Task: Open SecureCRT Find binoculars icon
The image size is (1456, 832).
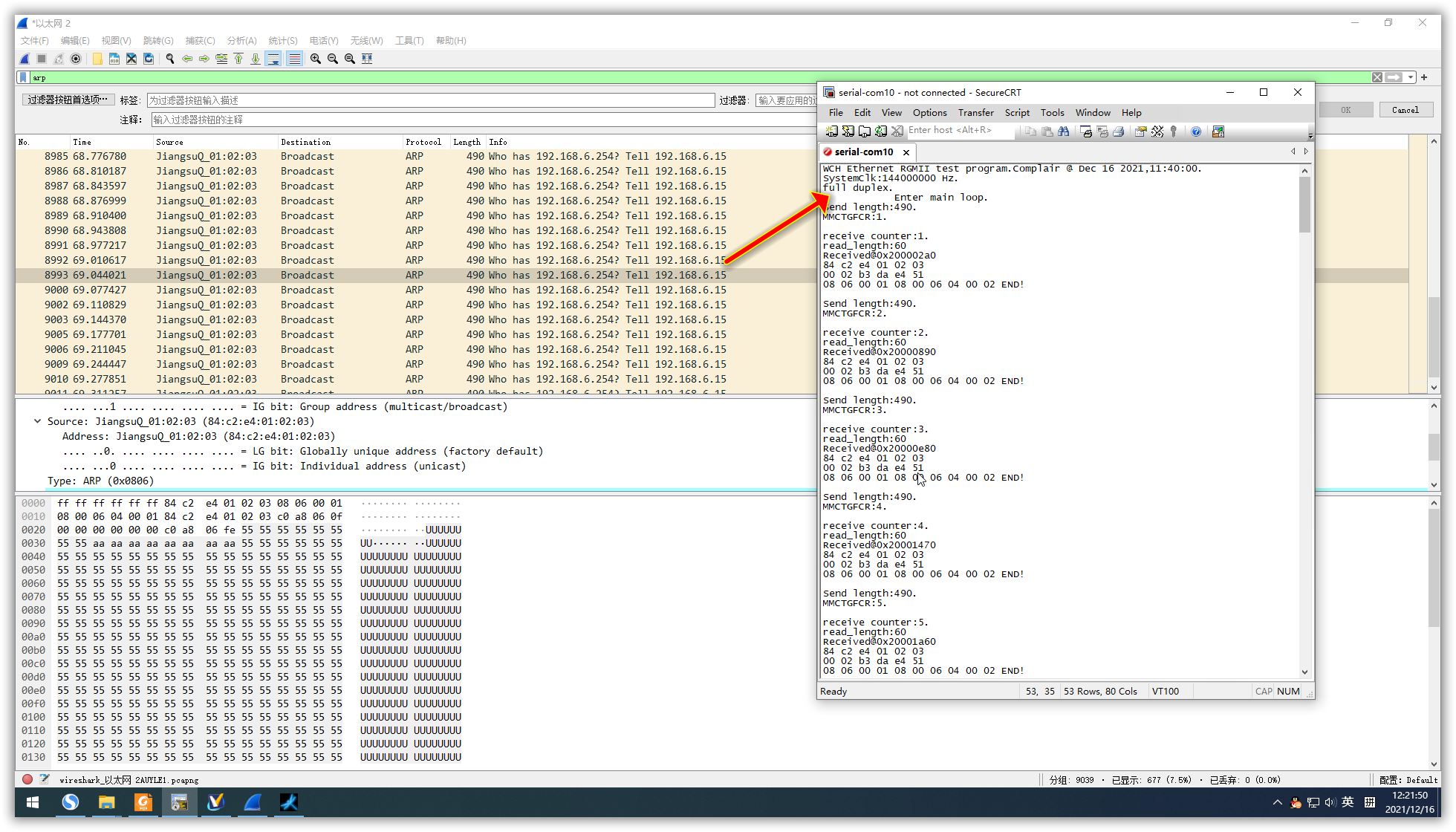Action: click(x=1064, y=131)
